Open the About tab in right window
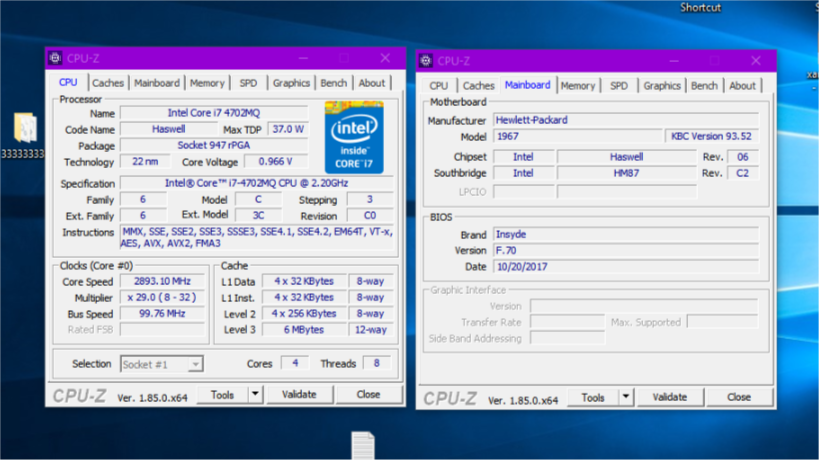The width and height of the screenshot is (819, 460). (x=742, y=86)
